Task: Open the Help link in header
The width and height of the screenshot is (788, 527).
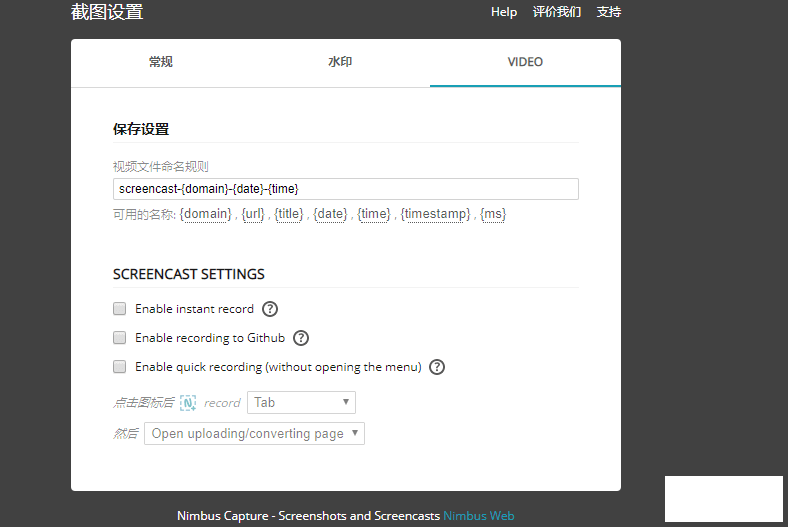Action: click(x=504, y=12)
